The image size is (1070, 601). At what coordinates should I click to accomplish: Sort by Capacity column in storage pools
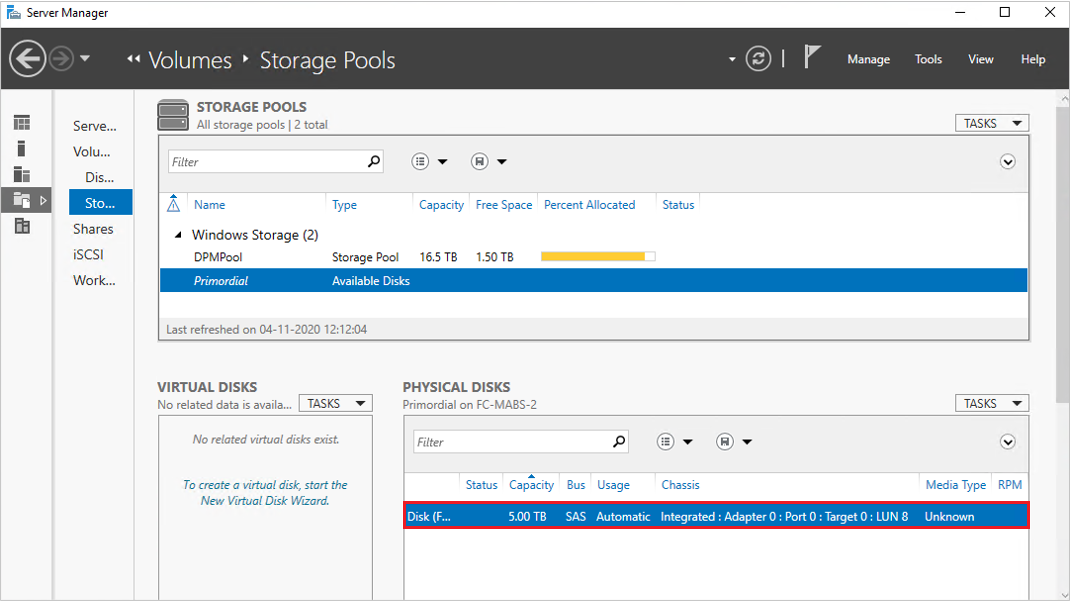[441, 205]
